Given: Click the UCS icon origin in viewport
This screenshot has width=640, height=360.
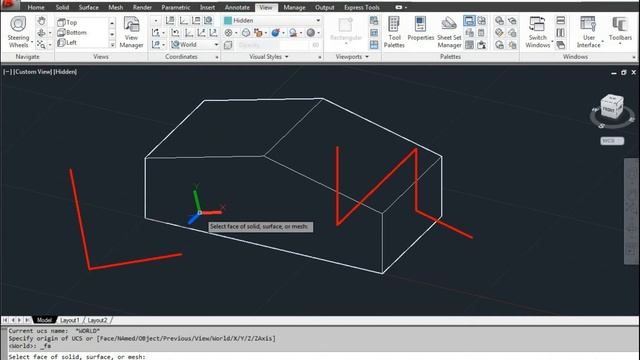Looking at the screenshot, I should (200, 213).
